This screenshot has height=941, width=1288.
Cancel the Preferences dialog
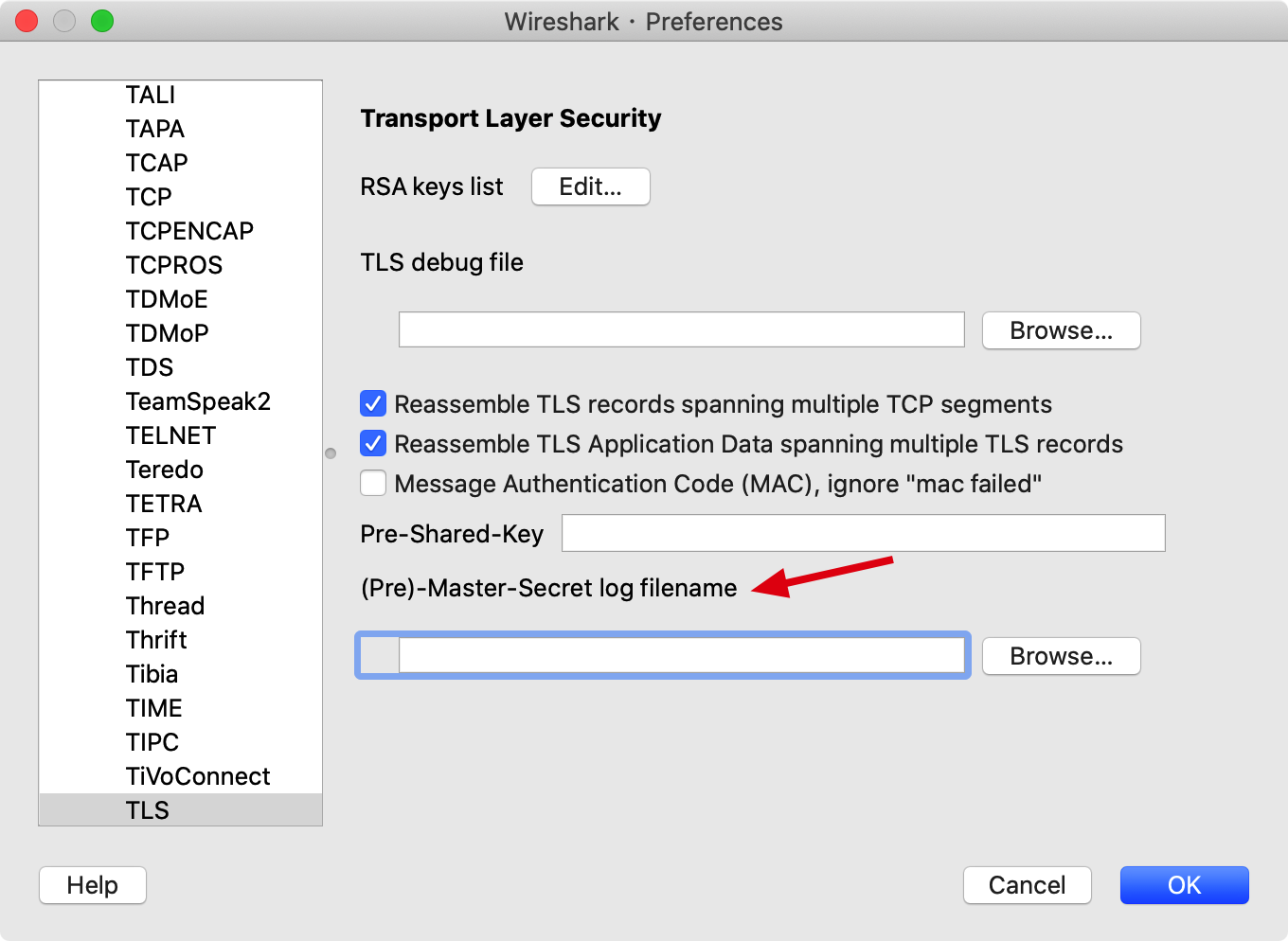point(1028,885)
